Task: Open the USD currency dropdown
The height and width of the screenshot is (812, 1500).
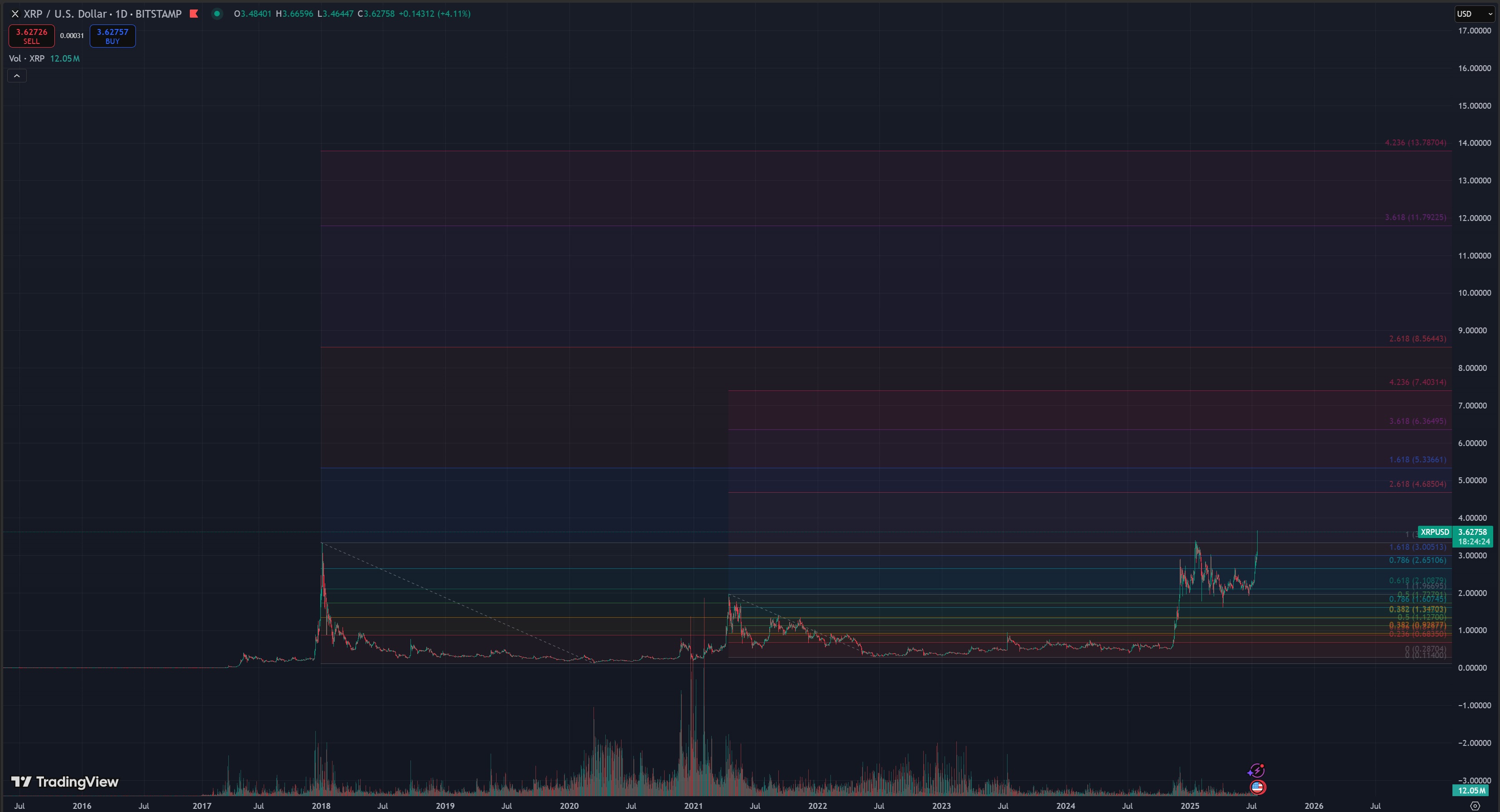Action: coord(1474,14)
